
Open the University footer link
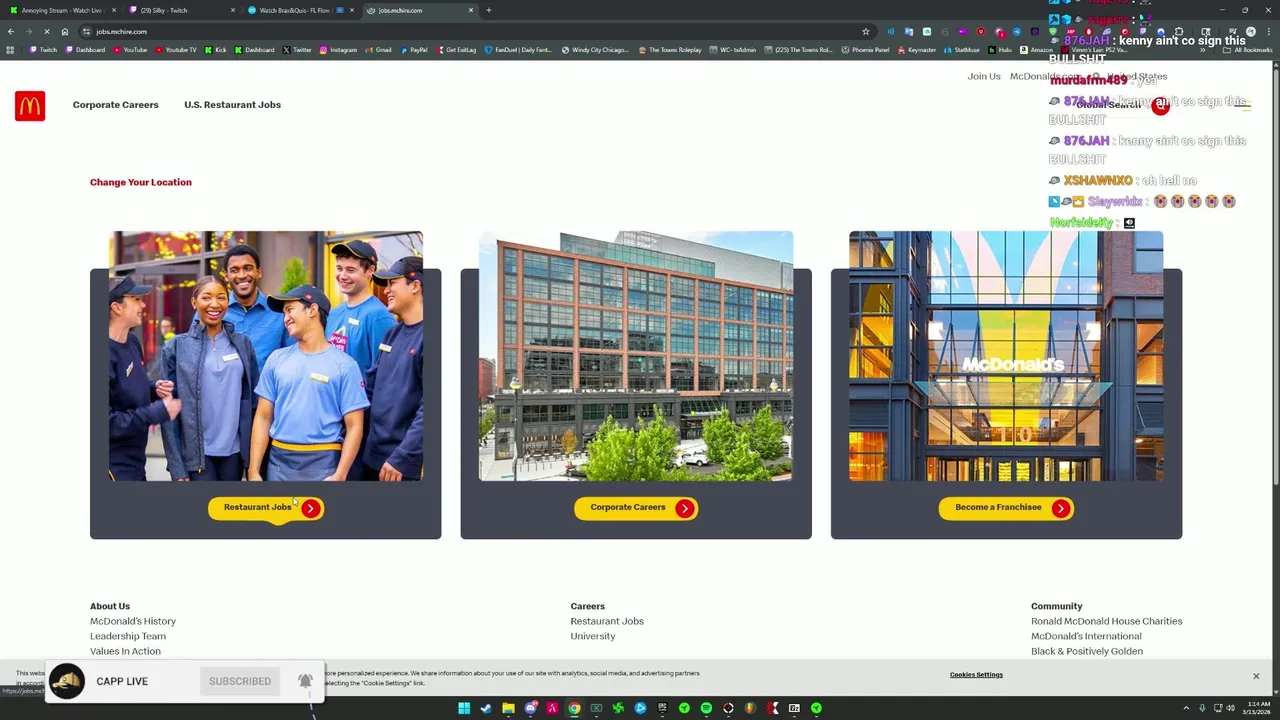pos(593,636)
